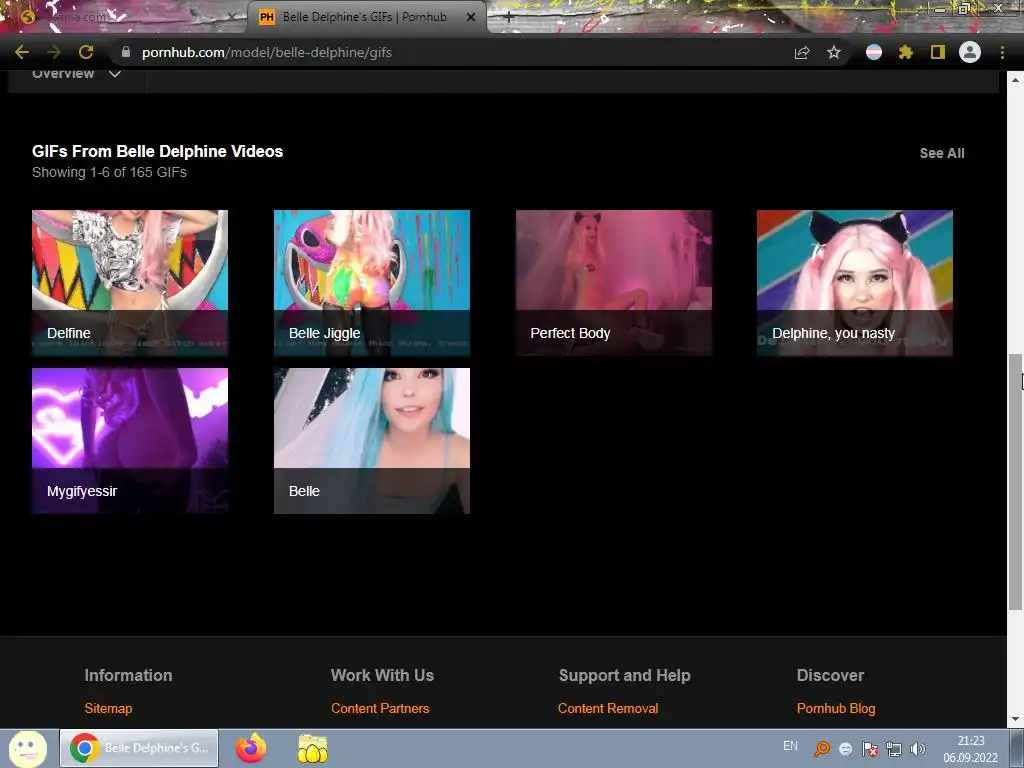The width and height of the screenshot is (1024, 768).
Task: Click the See All link
Action: click(x=942, y=153)
